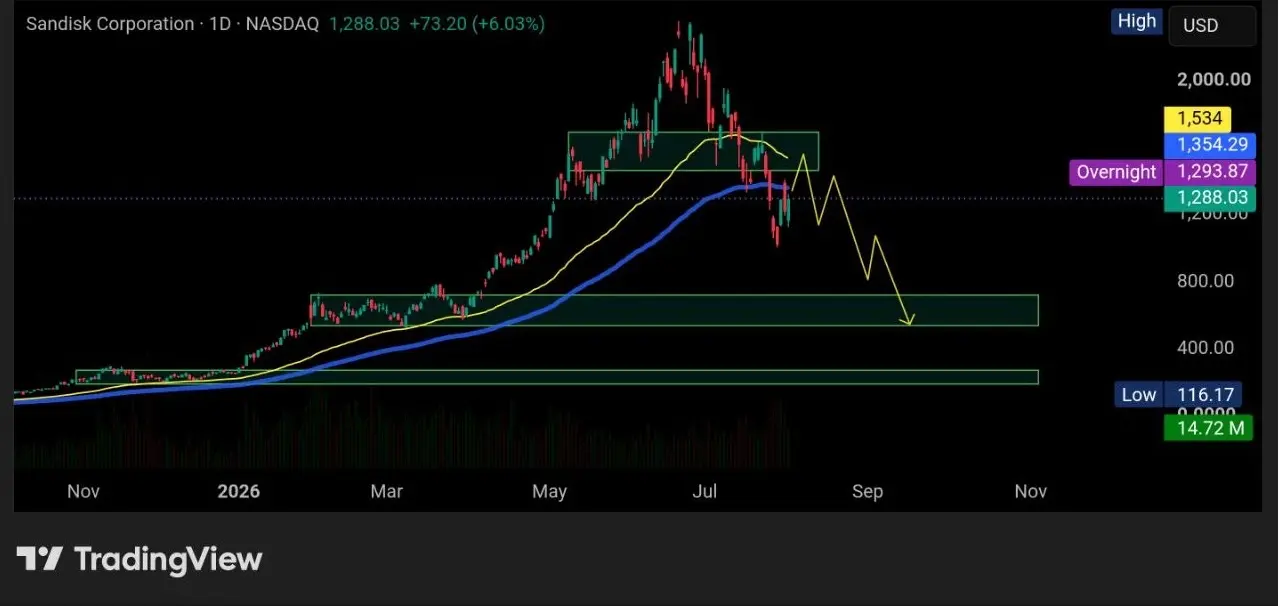Viewport: 1280px width, 606px height.
Task: Select the green 1,288.03 price axis tag
Action: click(x=1212, y=198)
